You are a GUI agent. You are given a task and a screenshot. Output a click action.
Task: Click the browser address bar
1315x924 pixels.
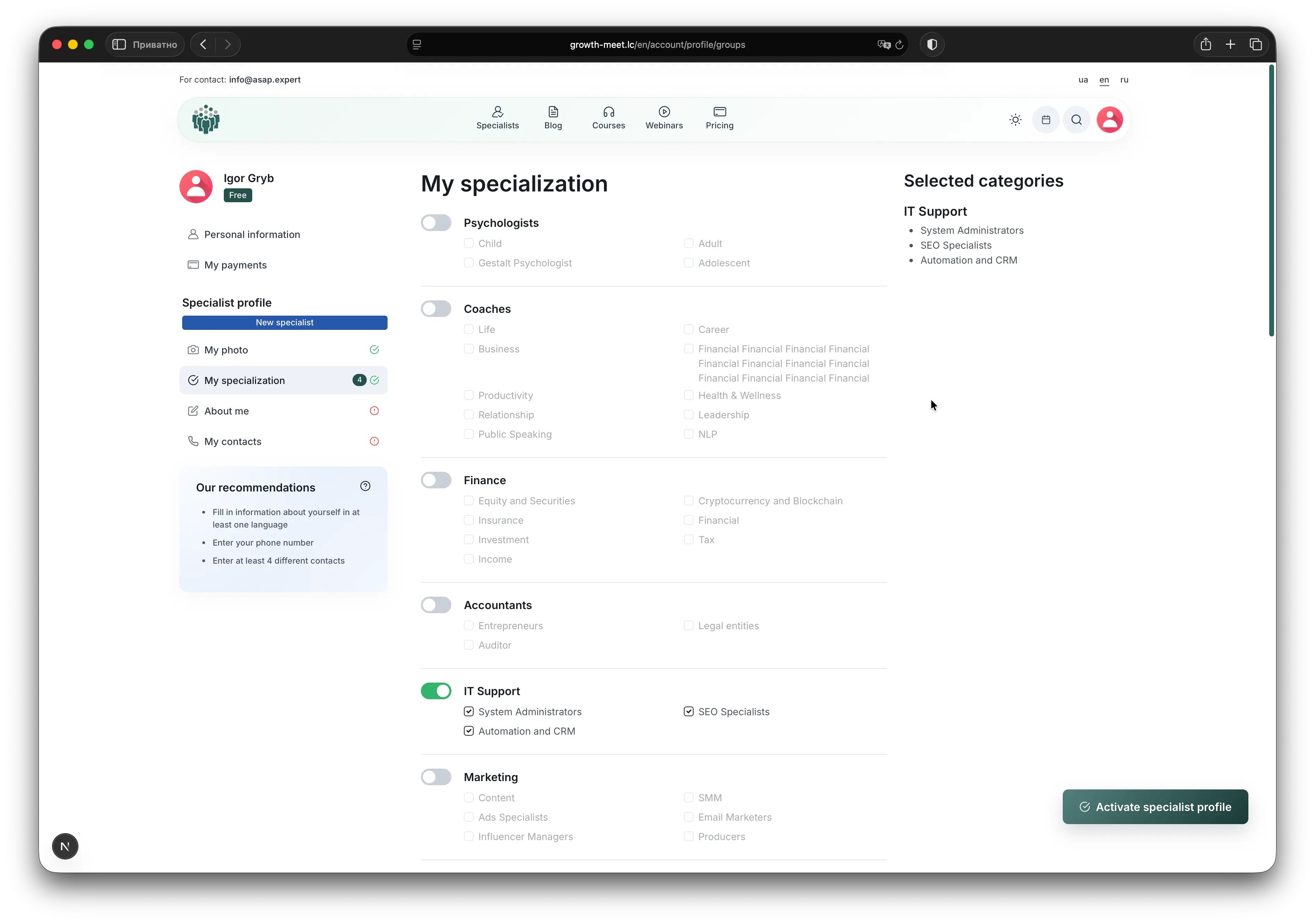coord(657,45)
